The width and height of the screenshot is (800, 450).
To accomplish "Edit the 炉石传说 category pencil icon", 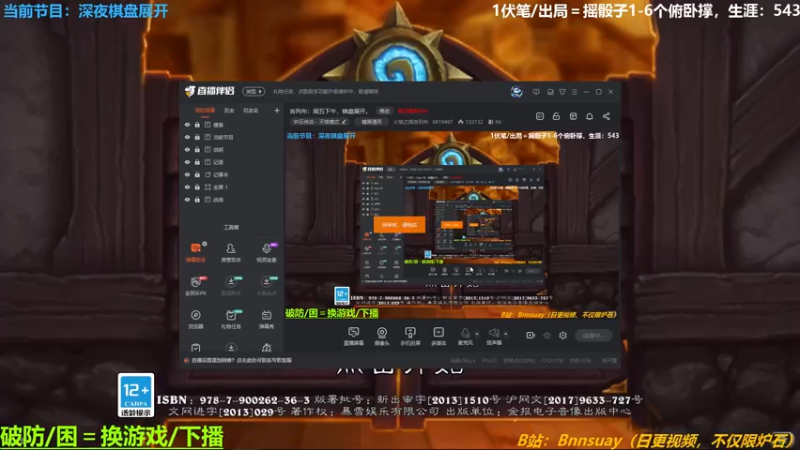I will pyautogui.click(x=344, y=122).
